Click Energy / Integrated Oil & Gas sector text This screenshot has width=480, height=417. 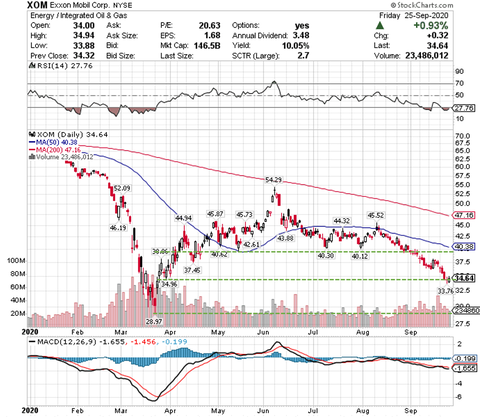click(x=79, y=16)
